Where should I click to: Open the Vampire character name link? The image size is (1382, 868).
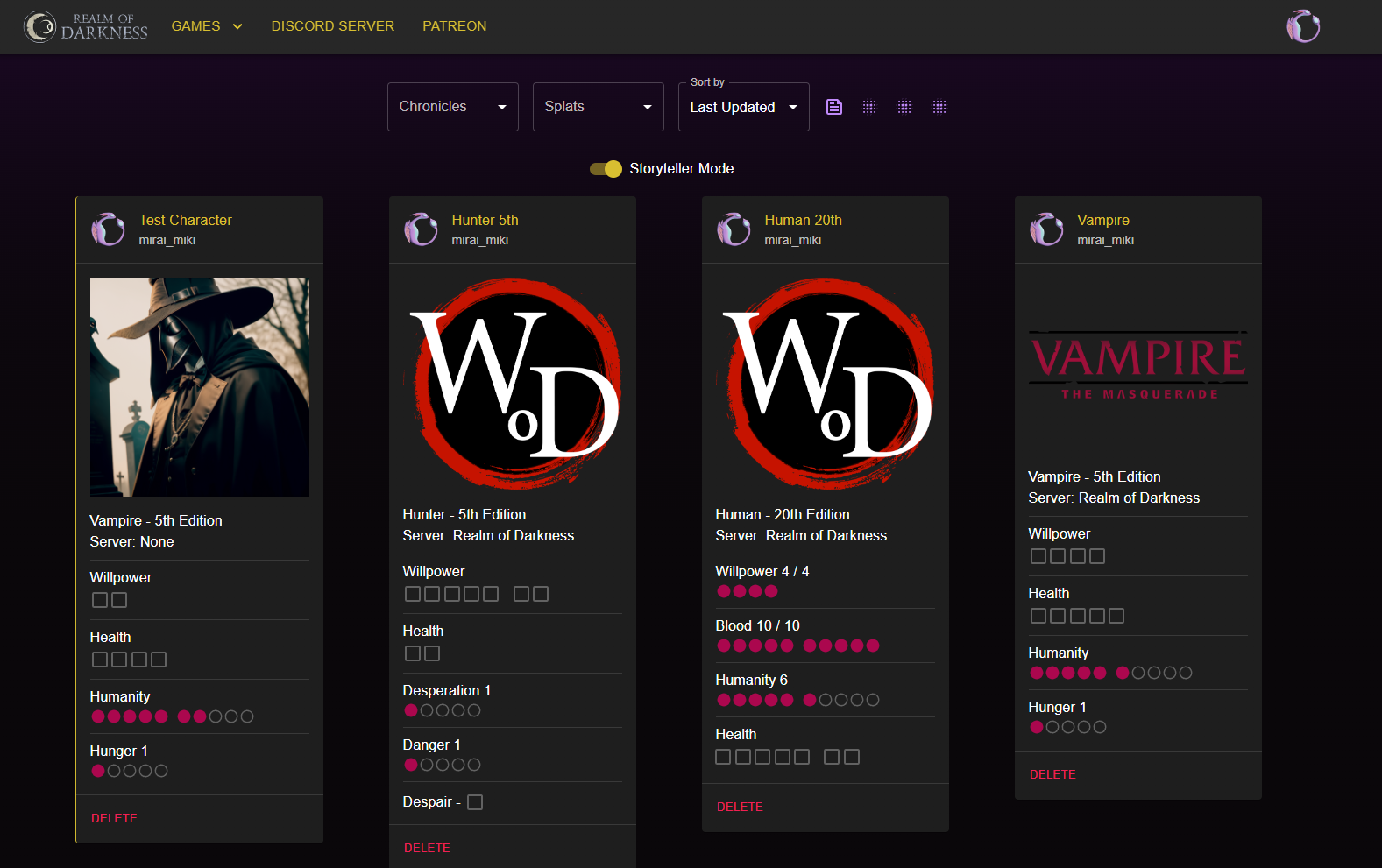[1102, 220]
